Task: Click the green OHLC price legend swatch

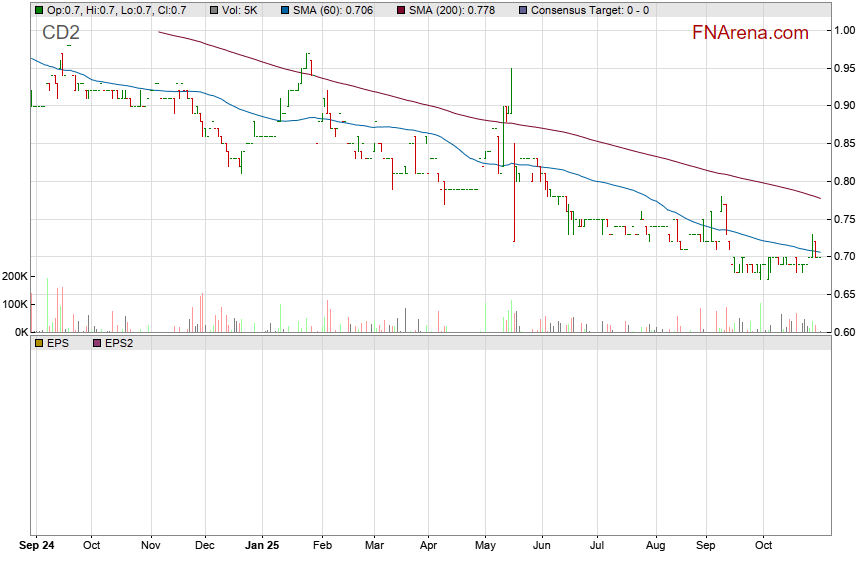Action: click(x=38, y=10)
